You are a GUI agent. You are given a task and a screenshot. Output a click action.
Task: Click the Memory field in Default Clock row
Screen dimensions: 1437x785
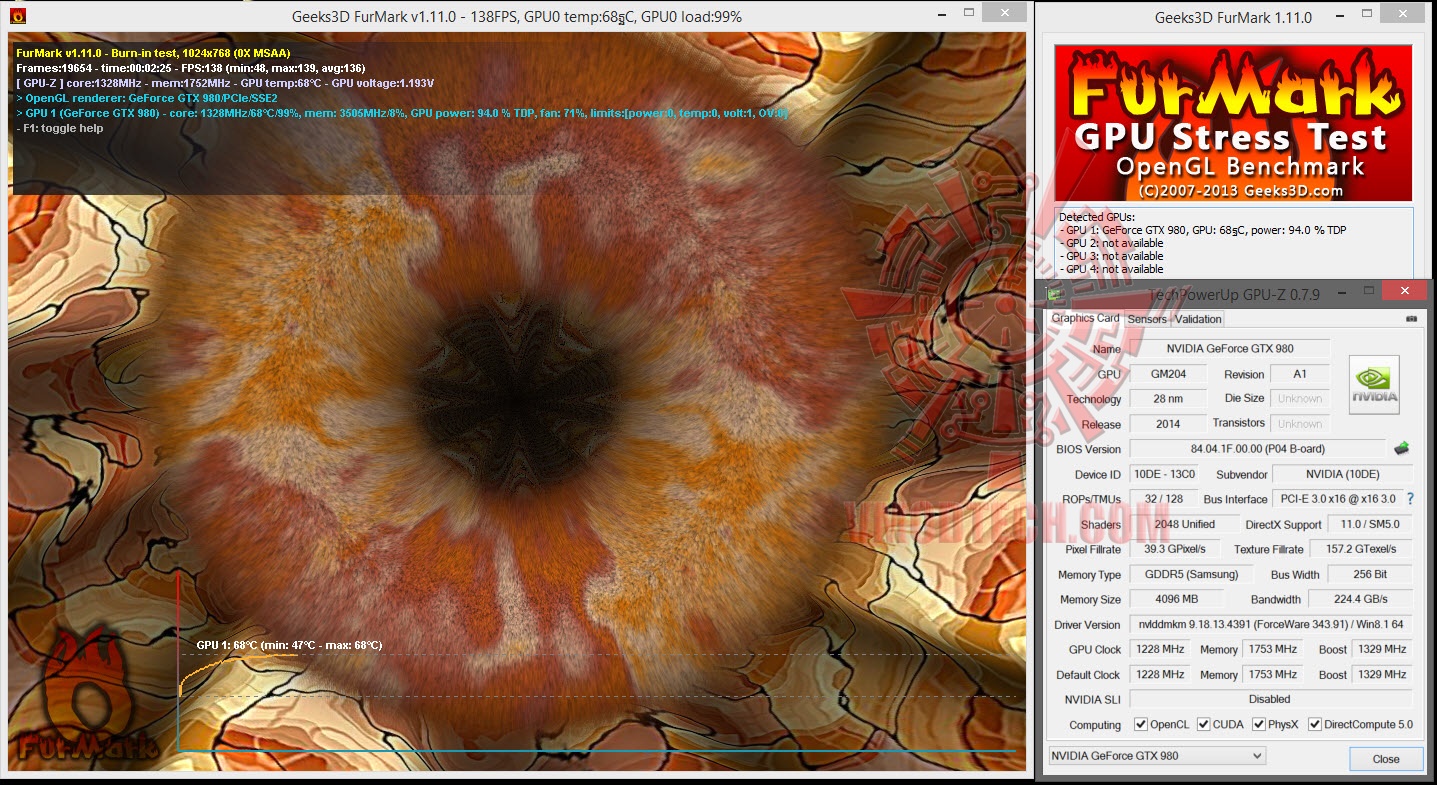click(1272, 675)
